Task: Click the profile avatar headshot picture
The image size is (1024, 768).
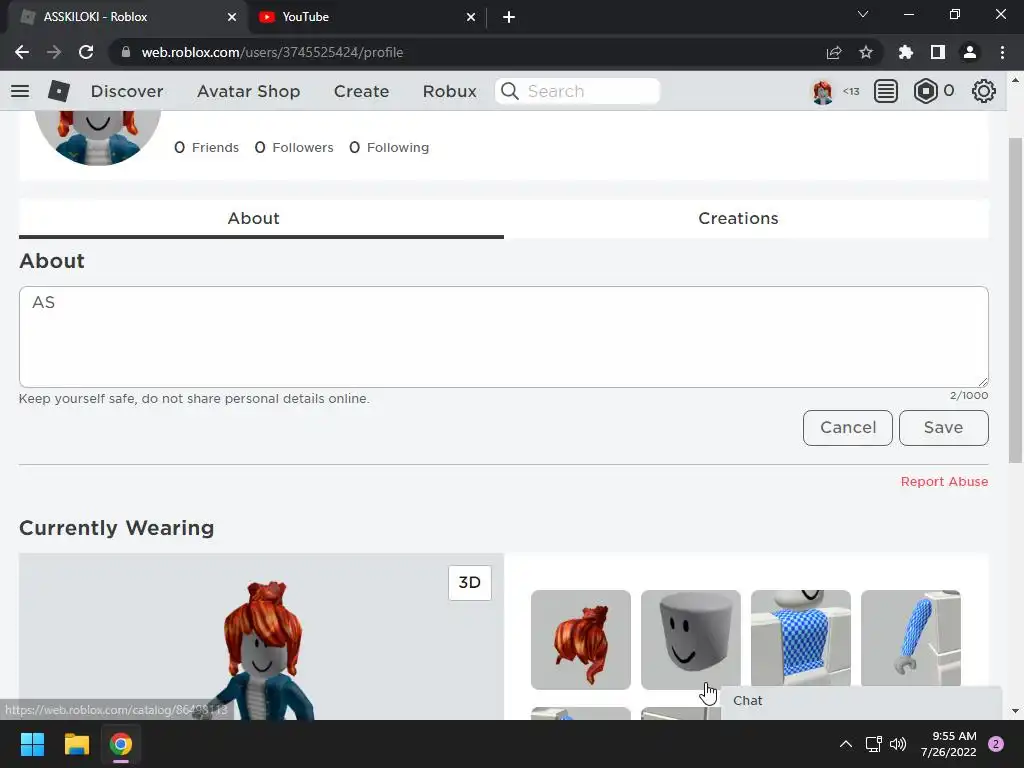Action: pyautogui.click(x=97, y=138)
